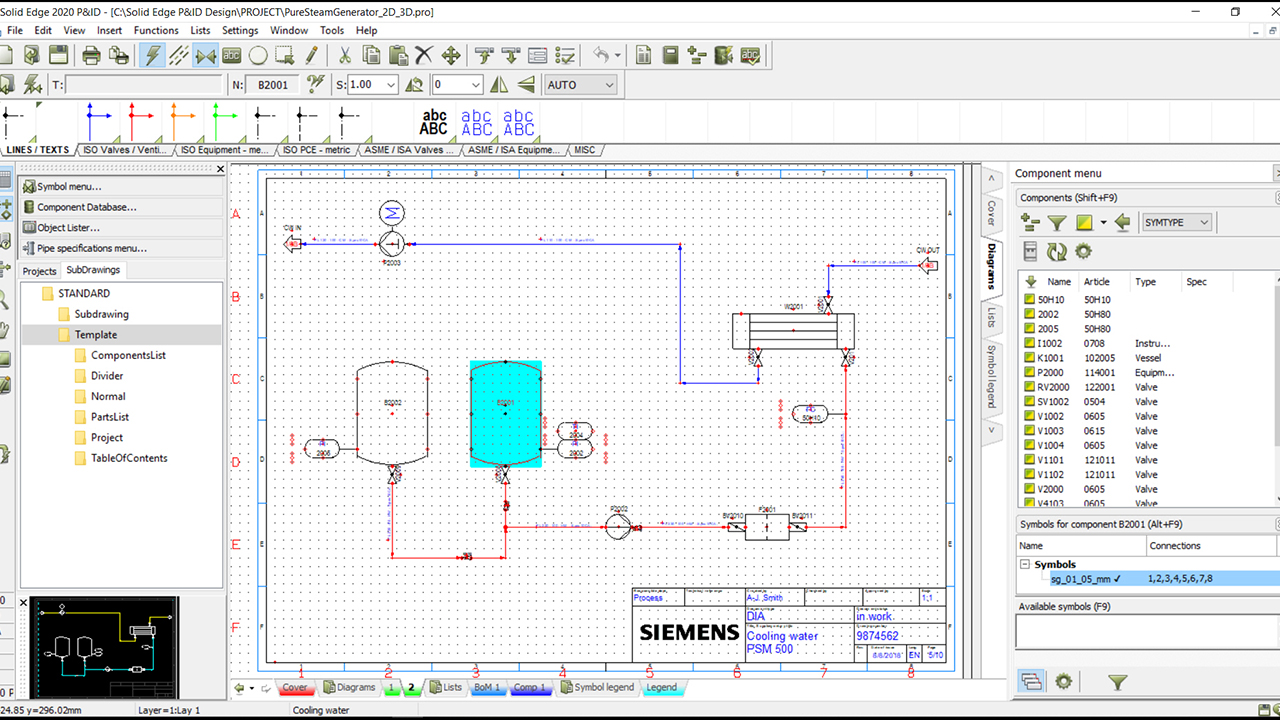This screenshot has width=1280, height=720.
Task: Click the N: component number input field
Action: click(272, 85)
